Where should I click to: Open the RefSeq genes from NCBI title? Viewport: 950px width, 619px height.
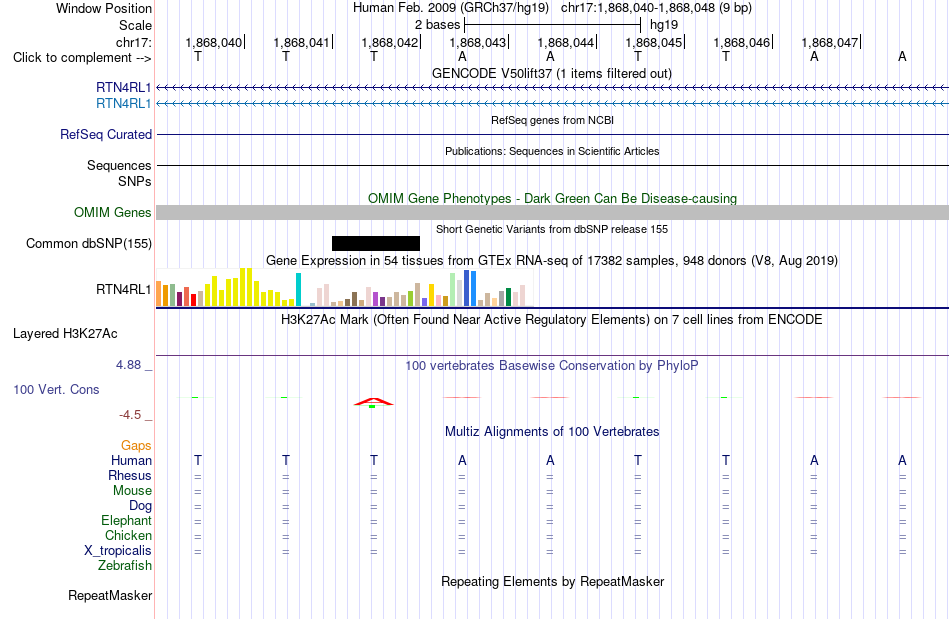[x=552, y=120]
